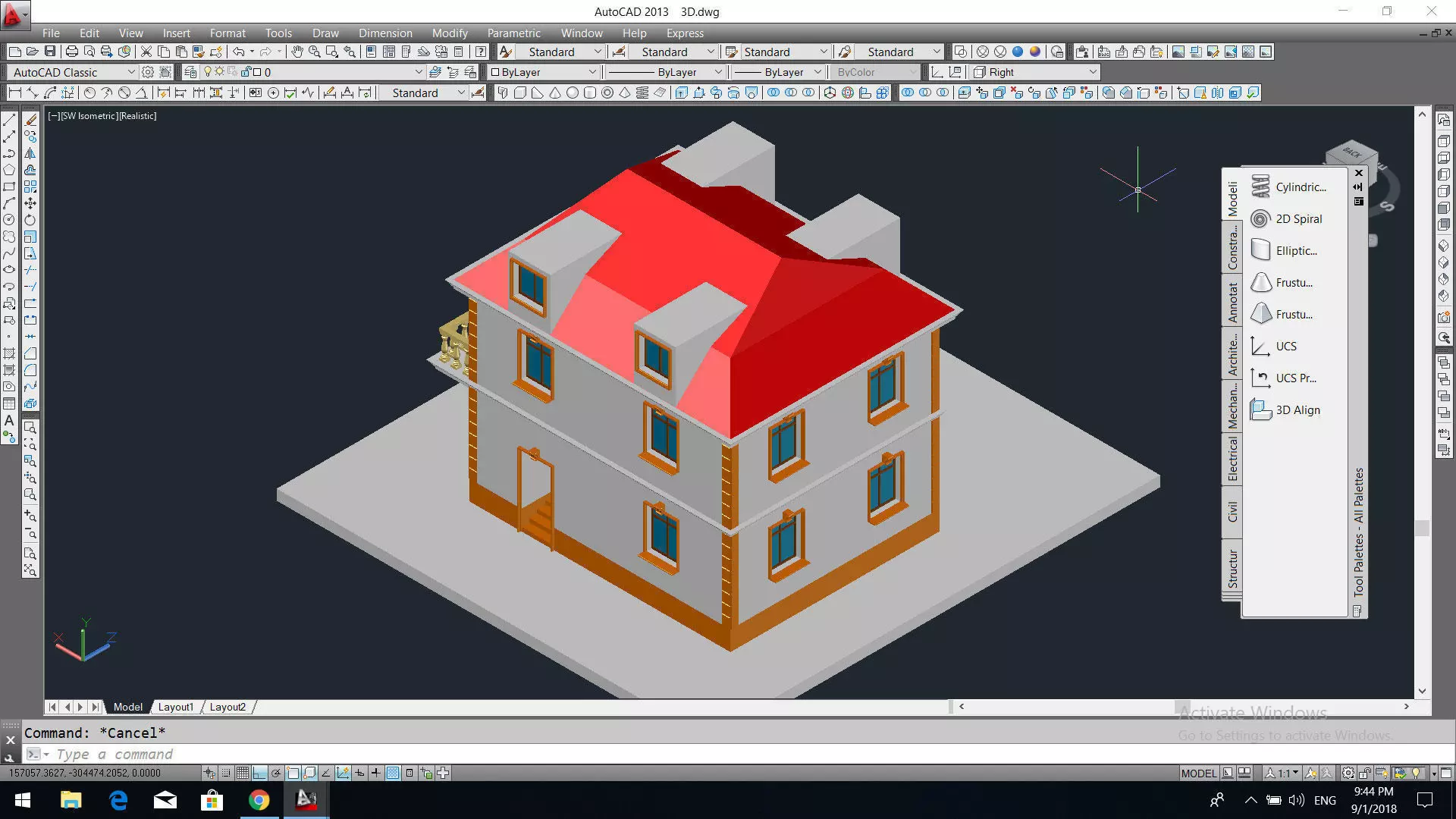This screenshot has width=1456, height=819.
Task: Click the Undo arrow icon
Action: coord(238,52)
